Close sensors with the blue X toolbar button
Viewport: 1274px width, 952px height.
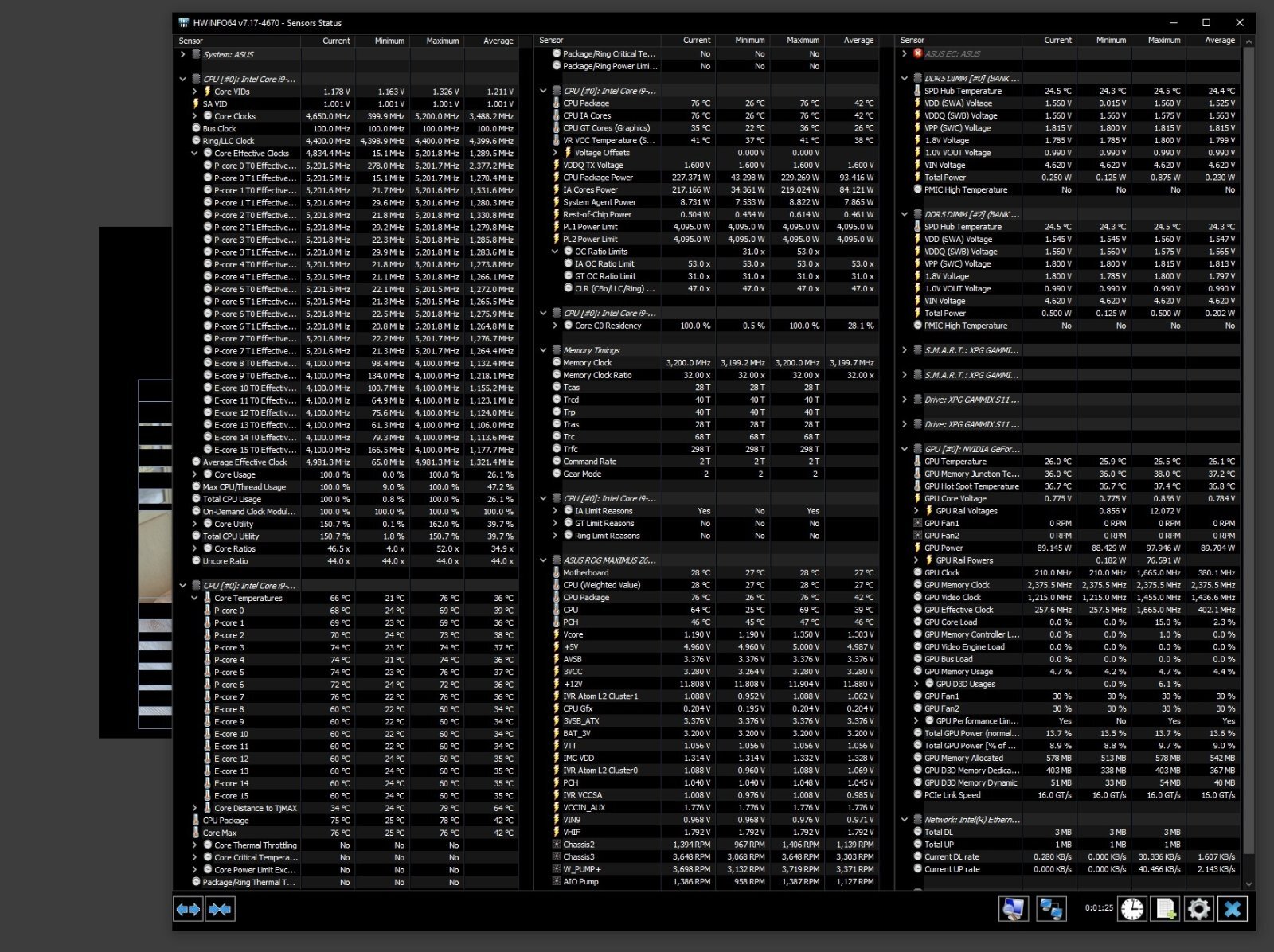(1233, 908)
